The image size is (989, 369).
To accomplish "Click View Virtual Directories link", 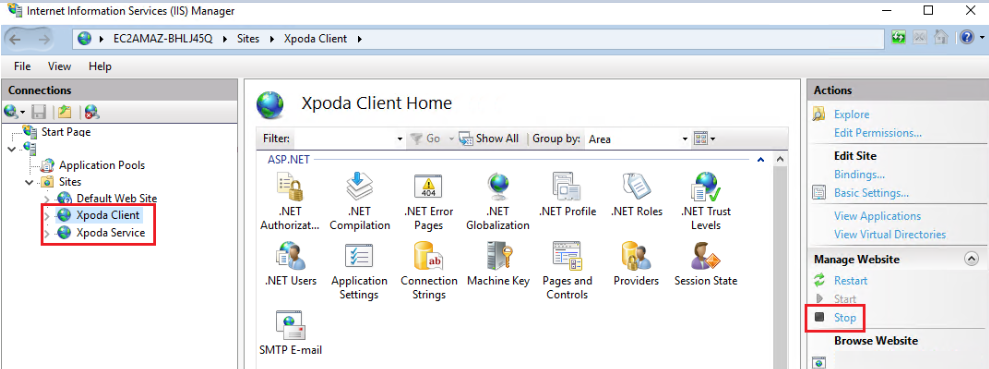I will tap(890, 234).
